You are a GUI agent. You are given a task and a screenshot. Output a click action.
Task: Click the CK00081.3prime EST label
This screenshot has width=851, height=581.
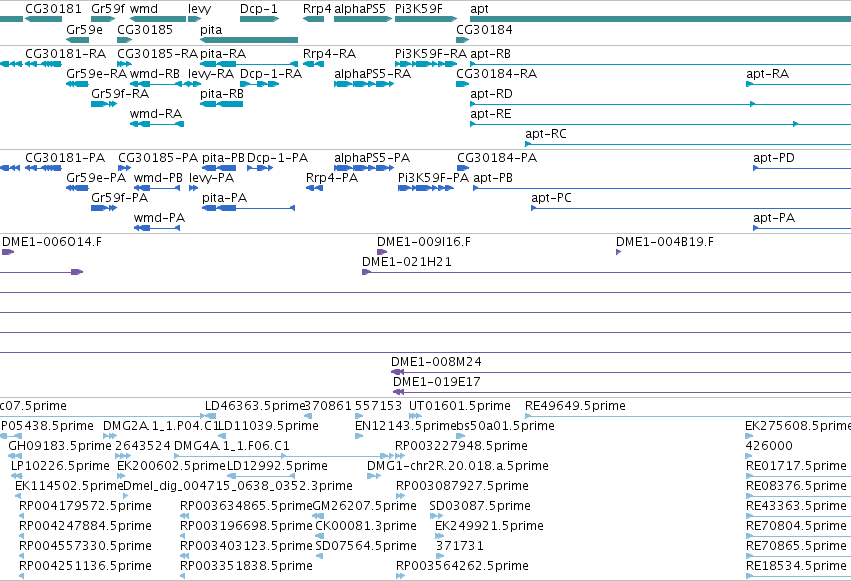366,526
